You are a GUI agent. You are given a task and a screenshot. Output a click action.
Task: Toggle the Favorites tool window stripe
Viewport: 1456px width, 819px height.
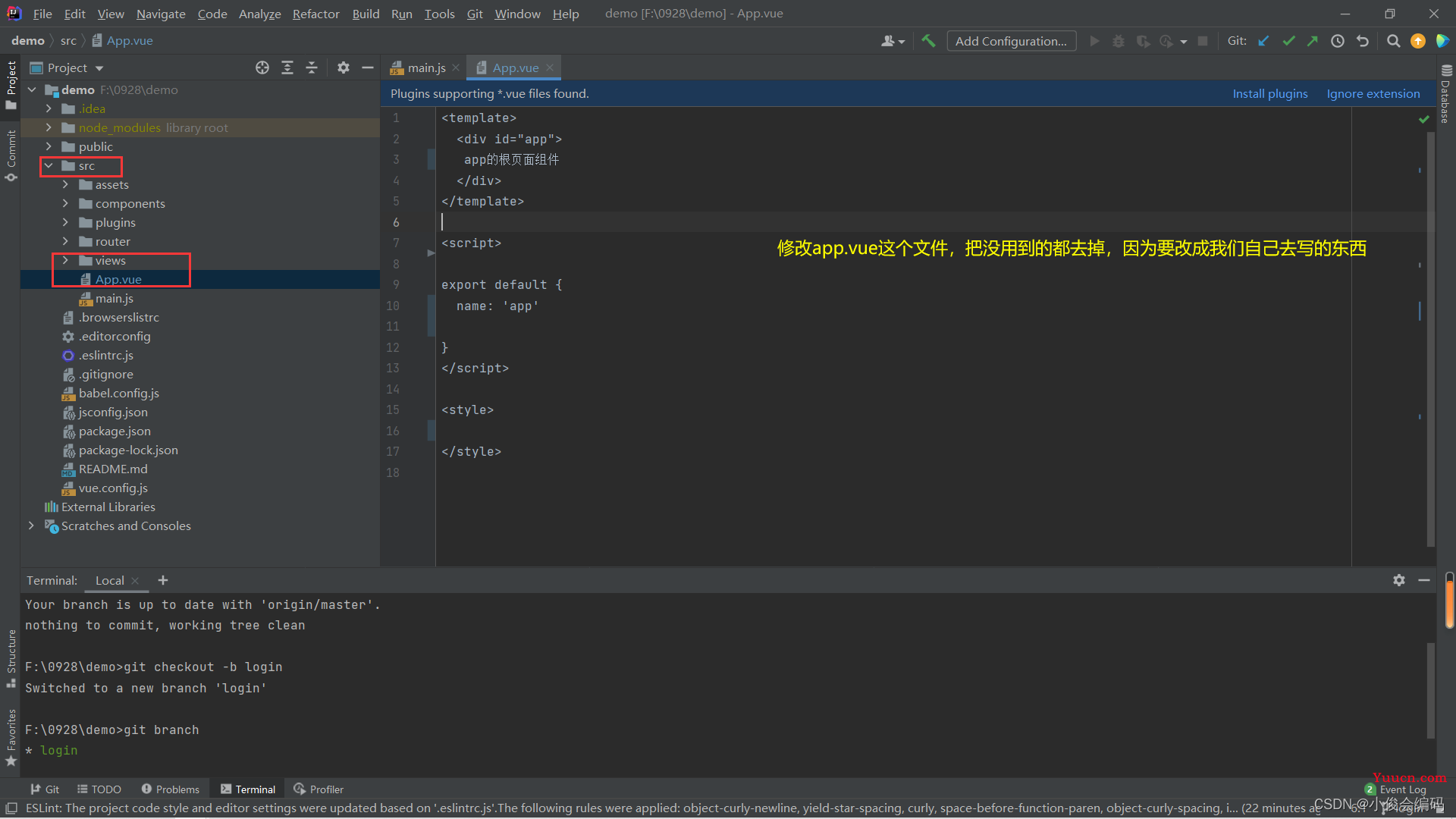click(11, 738)
